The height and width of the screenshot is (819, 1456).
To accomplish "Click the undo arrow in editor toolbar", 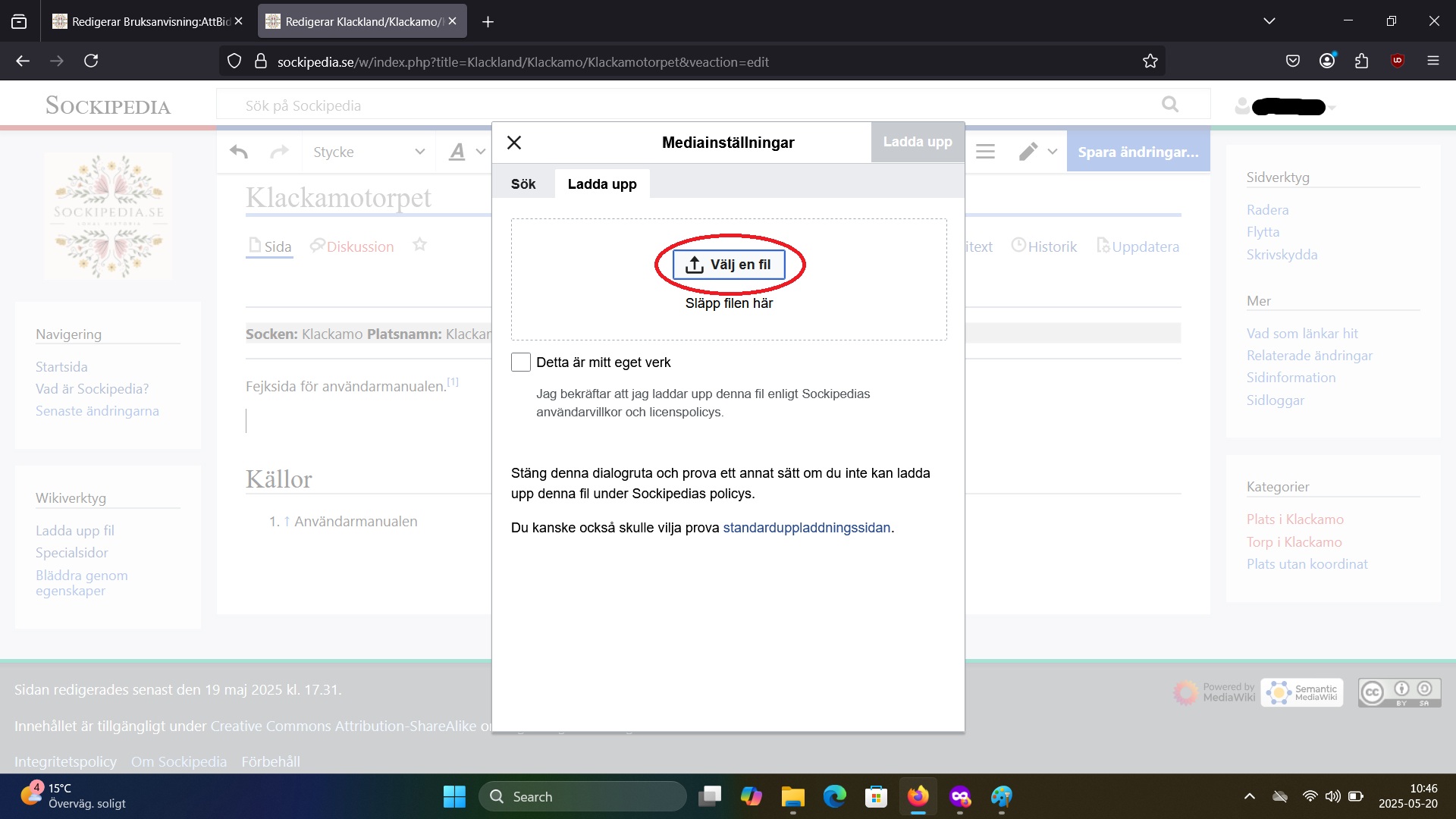I will 239,152.
